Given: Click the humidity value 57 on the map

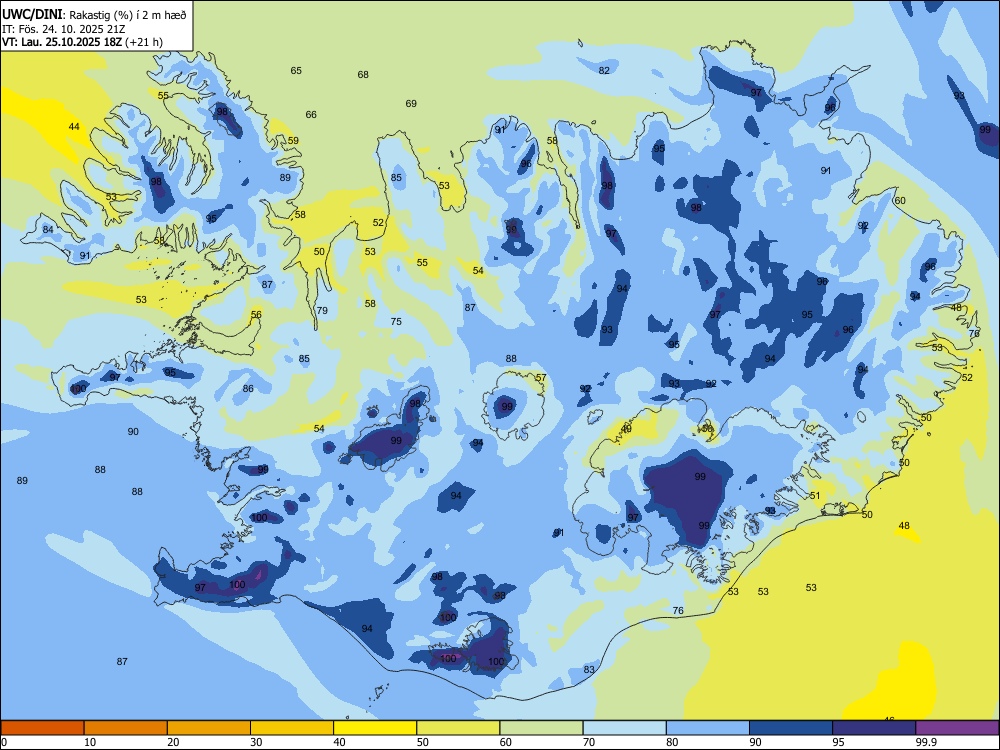Looking at the screenshot, I should pyautogui.click(x=541, y=378).
